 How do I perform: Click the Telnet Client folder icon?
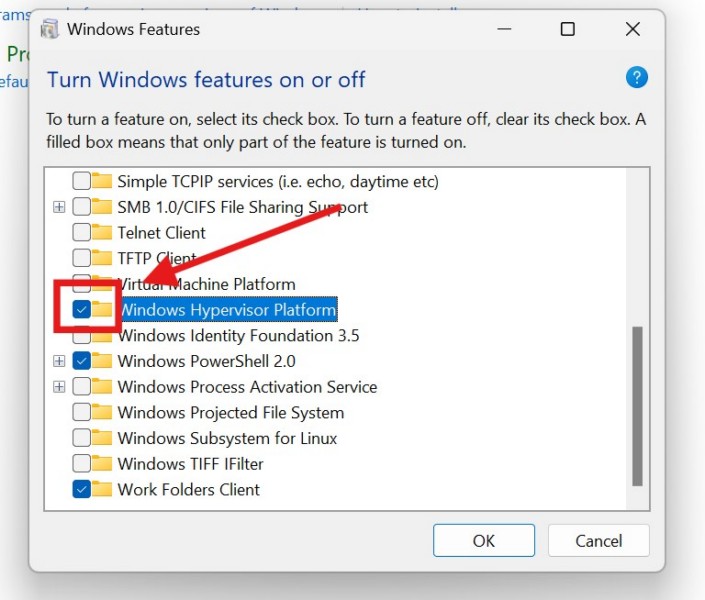[102, 232]
